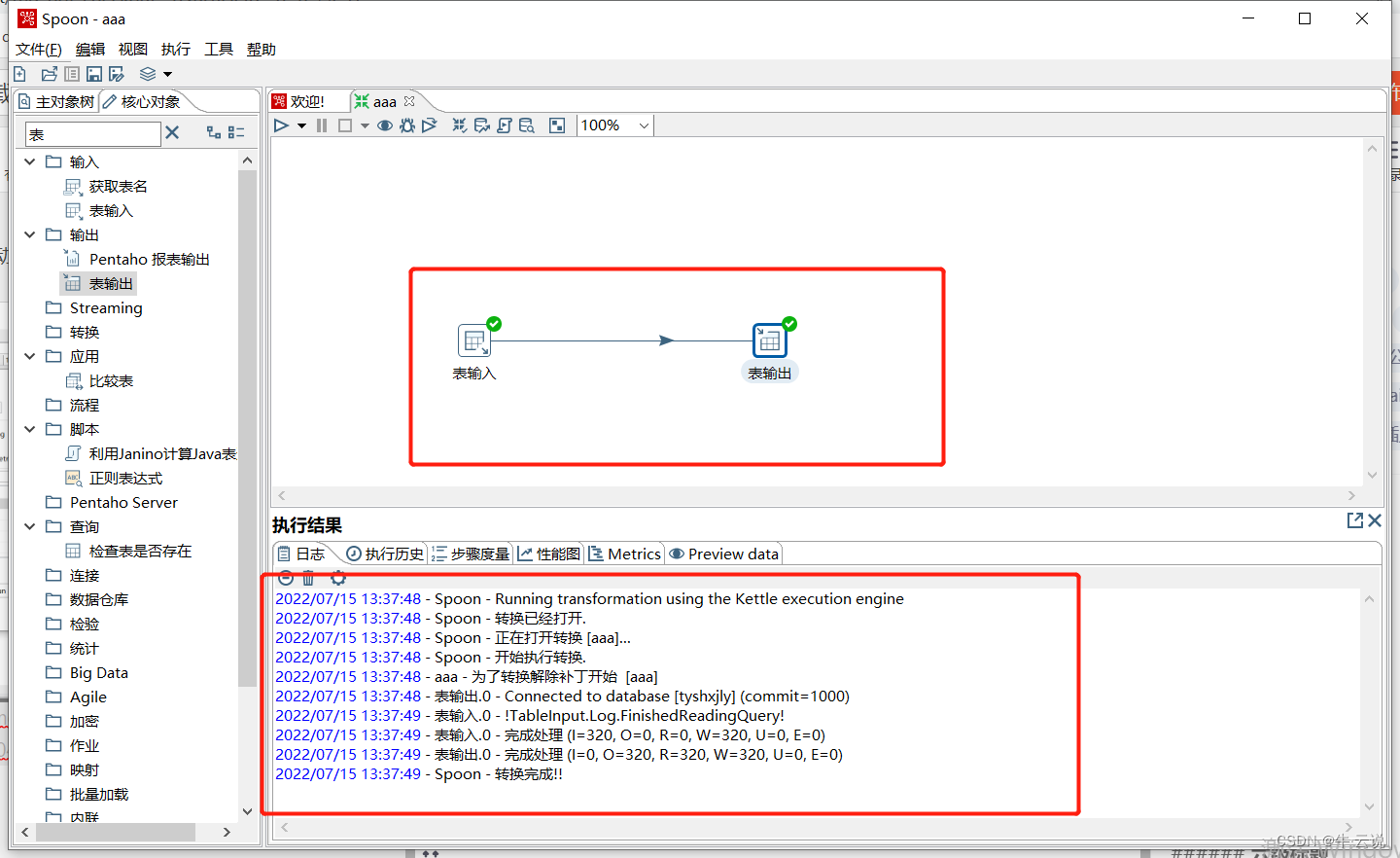Toggle the execution results pane icon

[x=557, y=125]
